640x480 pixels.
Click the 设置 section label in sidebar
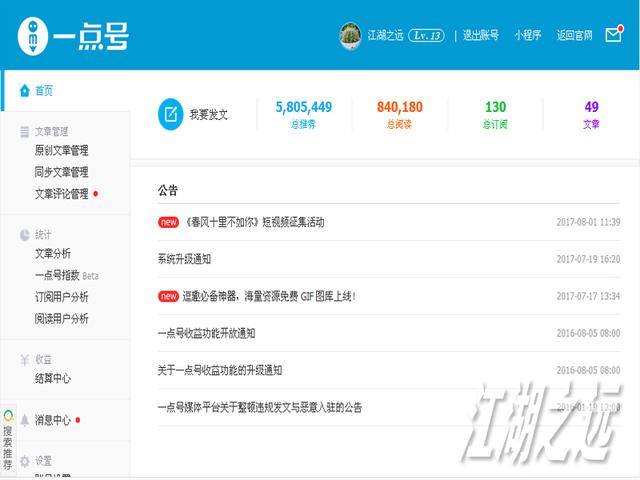(43, 461)
